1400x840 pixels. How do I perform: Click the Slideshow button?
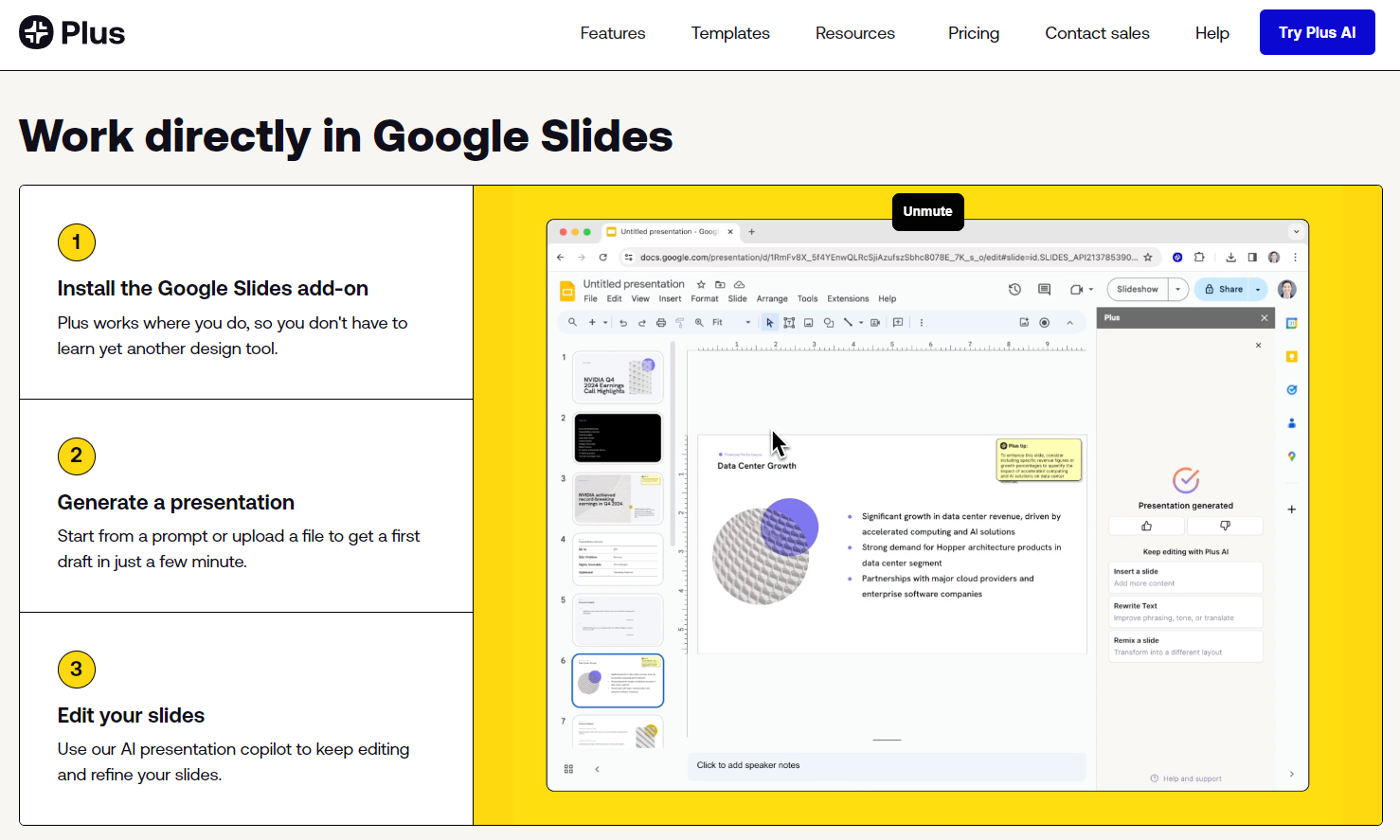(1138, 290)
